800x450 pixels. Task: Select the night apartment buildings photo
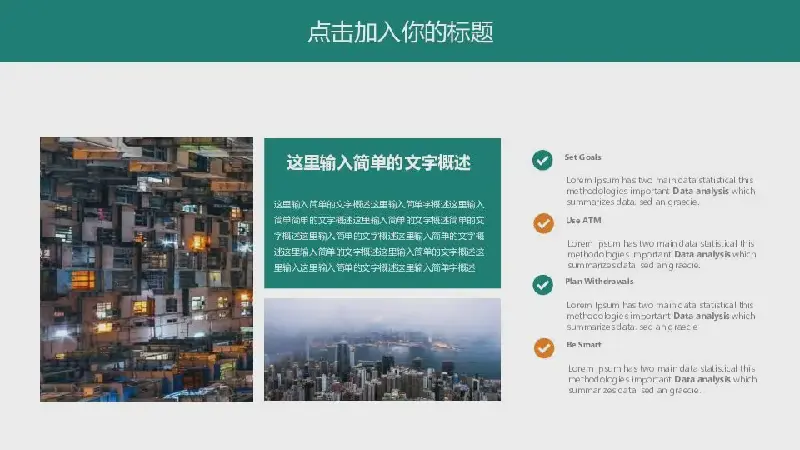tap(146, 269)
